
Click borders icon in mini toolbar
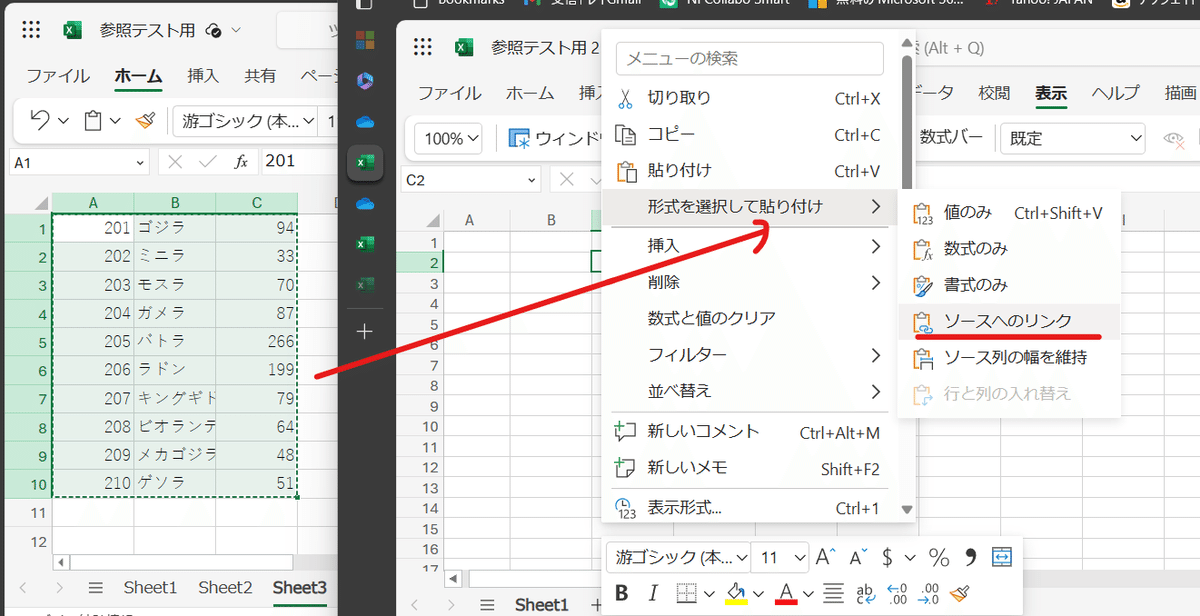[x=685, y=593]
